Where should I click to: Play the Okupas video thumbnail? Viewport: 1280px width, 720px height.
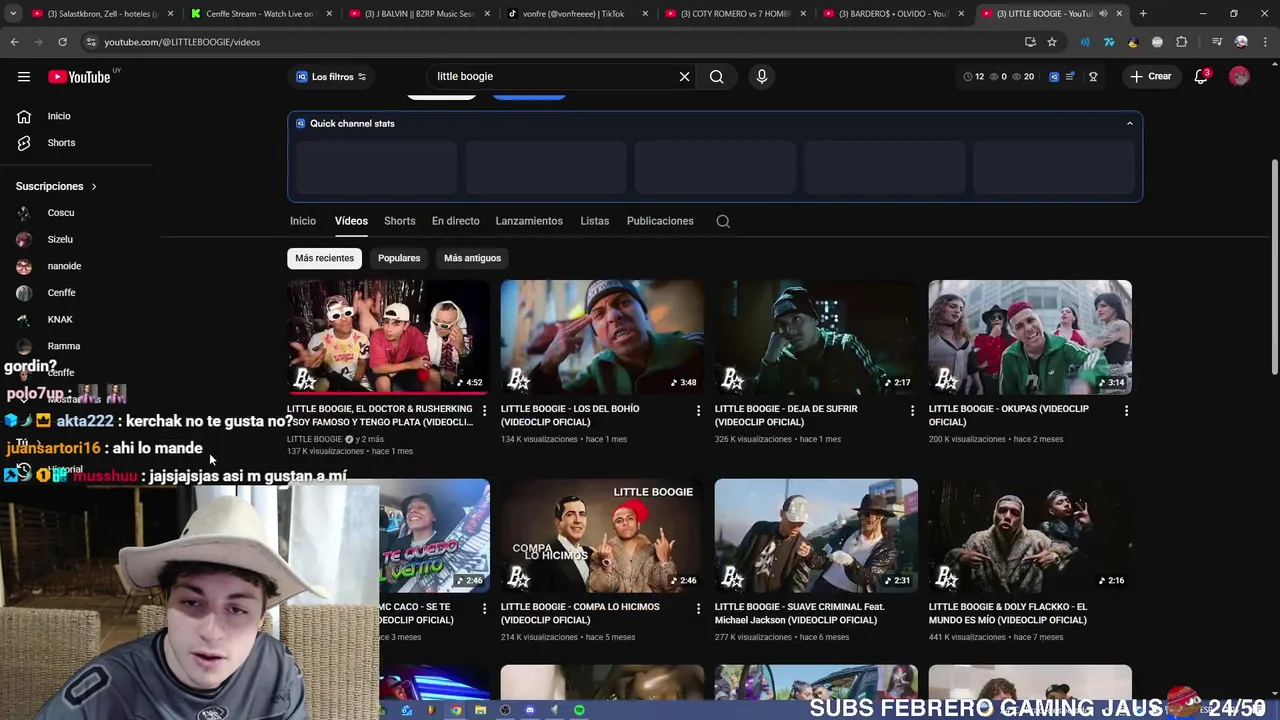pyautogui.click(x=1030, y=337)
